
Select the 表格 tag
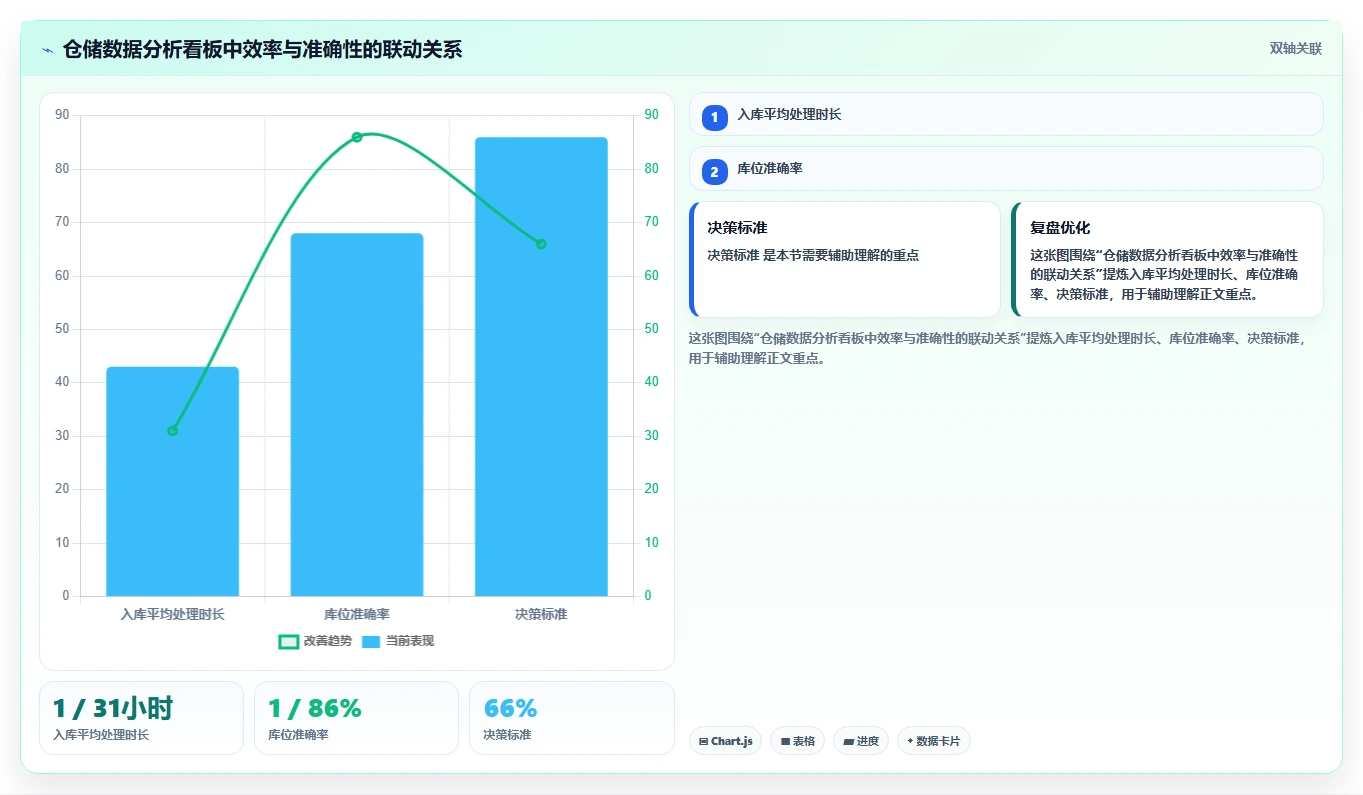click(x=797, y=741)
